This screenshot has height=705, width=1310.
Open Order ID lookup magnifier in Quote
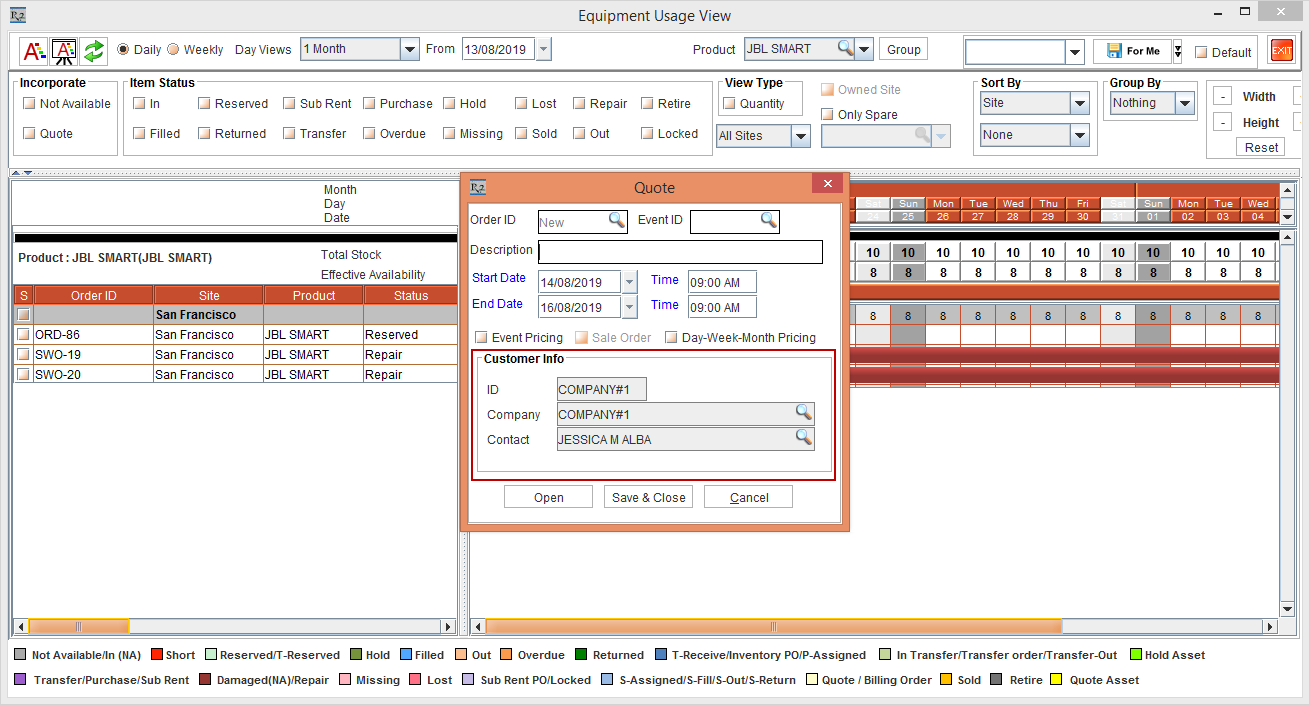click(617, 221)
